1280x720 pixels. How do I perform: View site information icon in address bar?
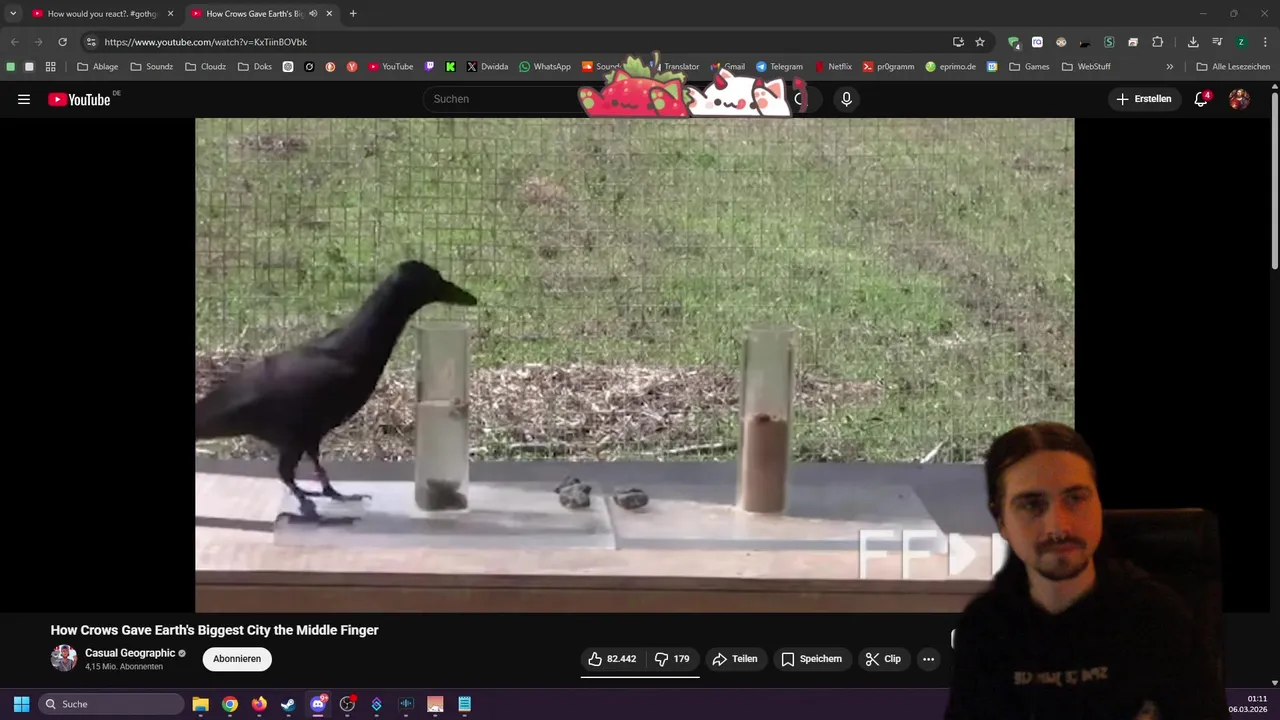pos(91,42)
